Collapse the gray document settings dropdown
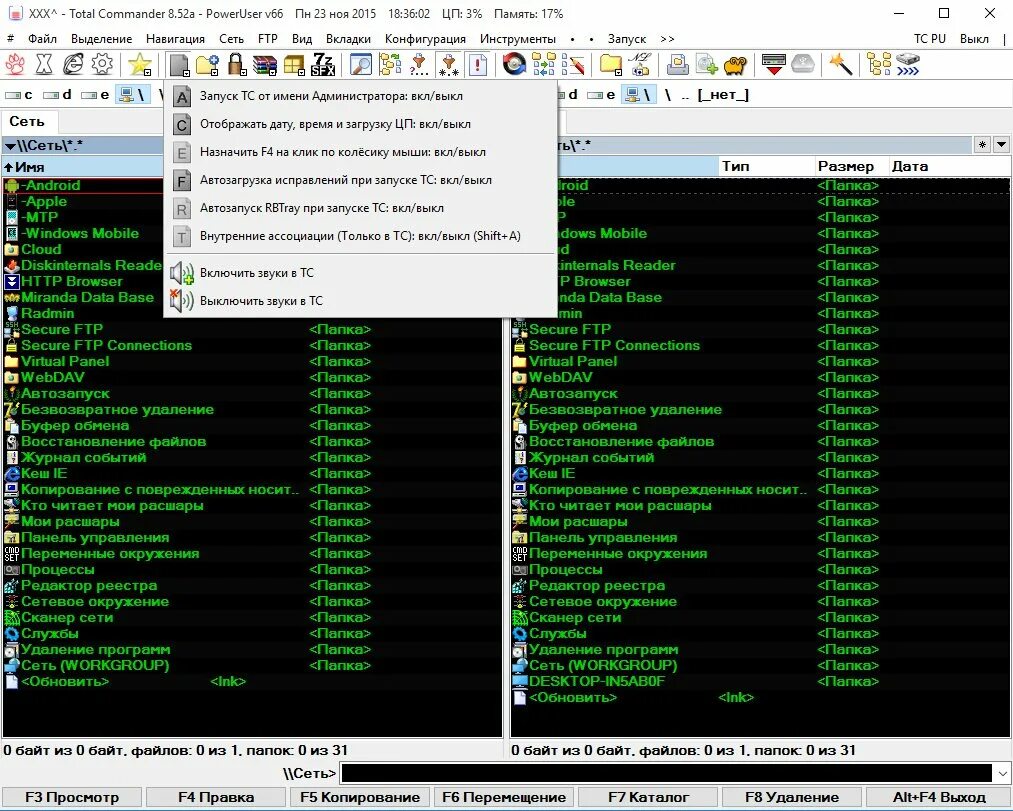The height and width of the screenshot is (811, 1013). click(179, 65)
